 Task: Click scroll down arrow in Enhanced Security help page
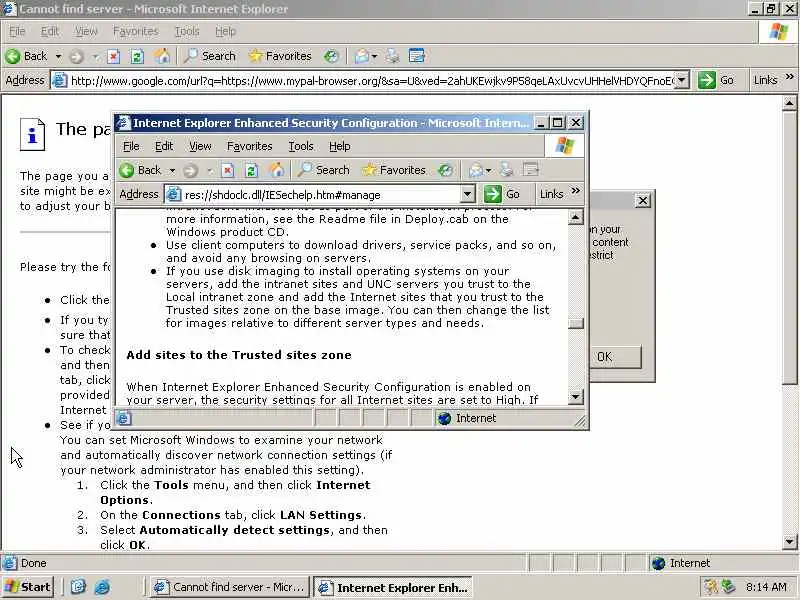coord(576,396)
